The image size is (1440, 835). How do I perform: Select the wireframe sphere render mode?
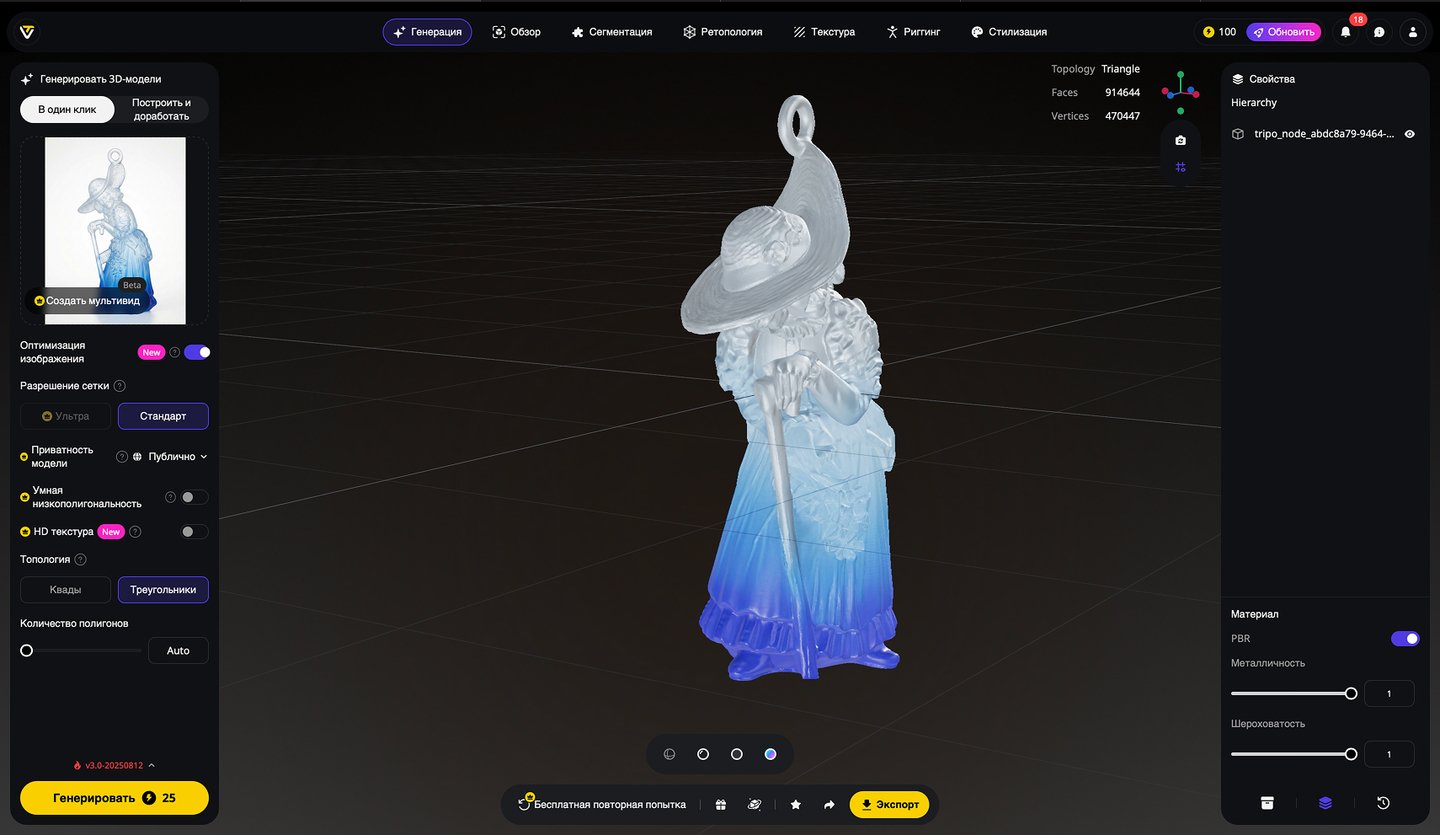tap(670, 754)
